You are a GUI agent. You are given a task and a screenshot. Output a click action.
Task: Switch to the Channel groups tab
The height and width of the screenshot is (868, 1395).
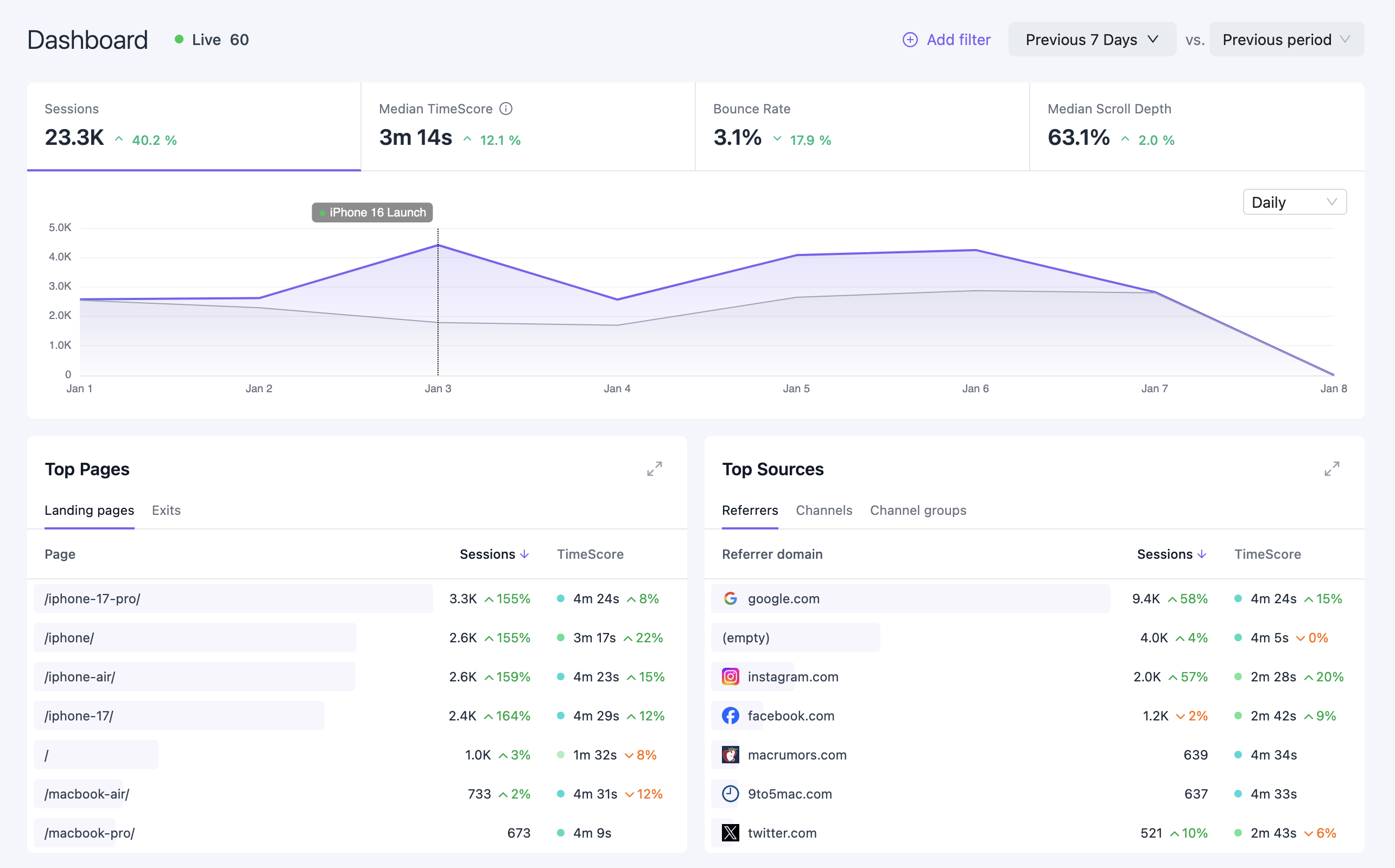(918, 510)
